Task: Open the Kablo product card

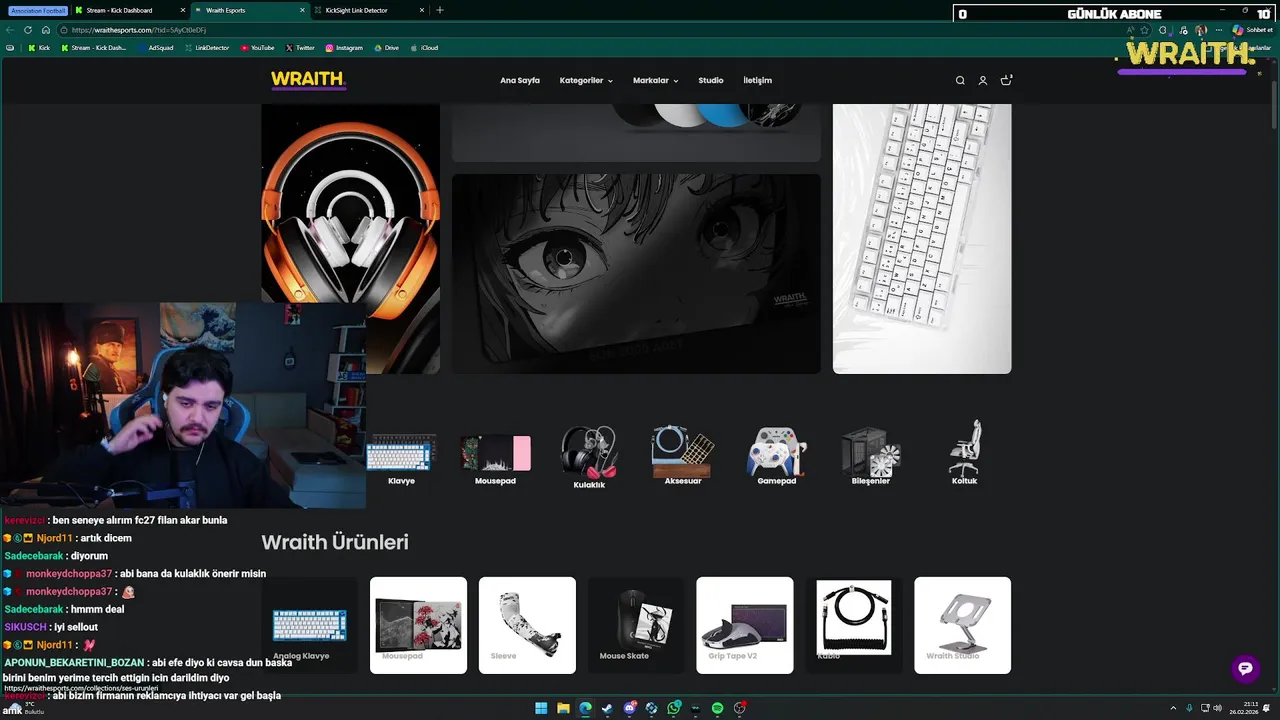Action: click(853, 625)
